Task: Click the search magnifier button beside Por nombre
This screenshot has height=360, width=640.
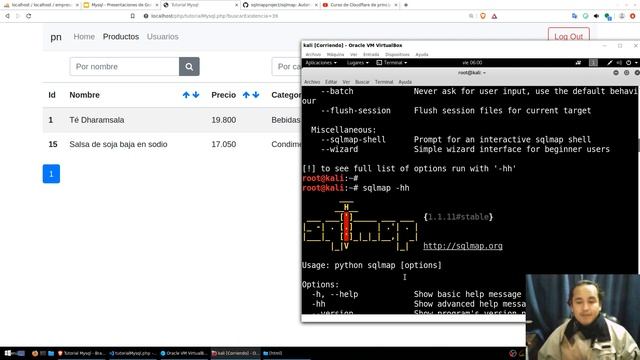Action: coord(189,67)
